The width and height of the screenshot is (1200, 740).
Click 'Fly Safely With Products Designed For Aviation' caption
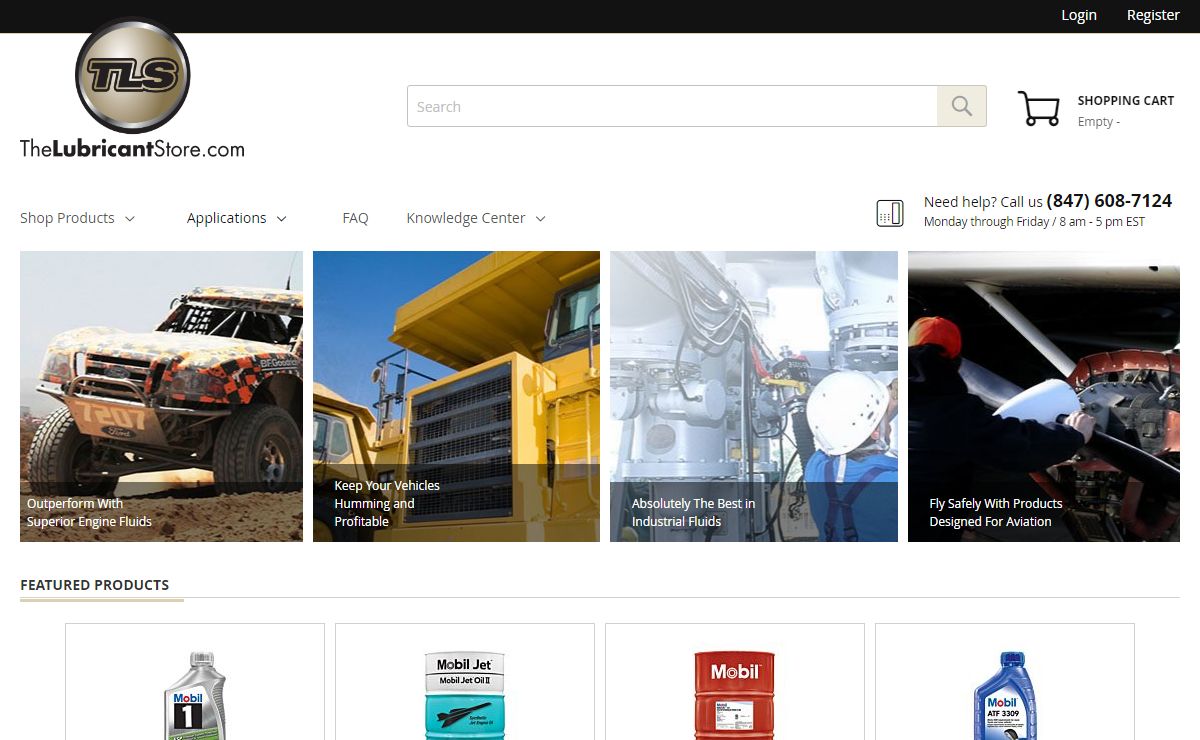(x=996, y=512)
